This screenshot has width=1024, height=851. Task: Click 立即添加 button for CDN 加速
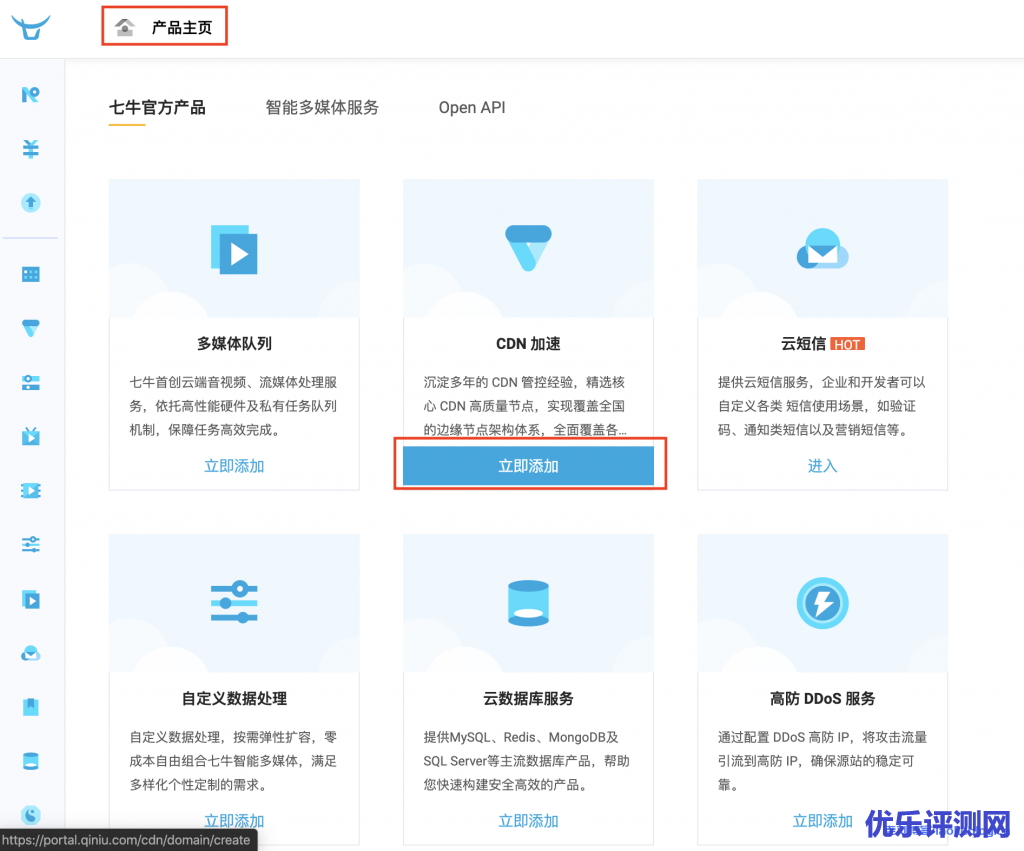click(x=528, y=466)
